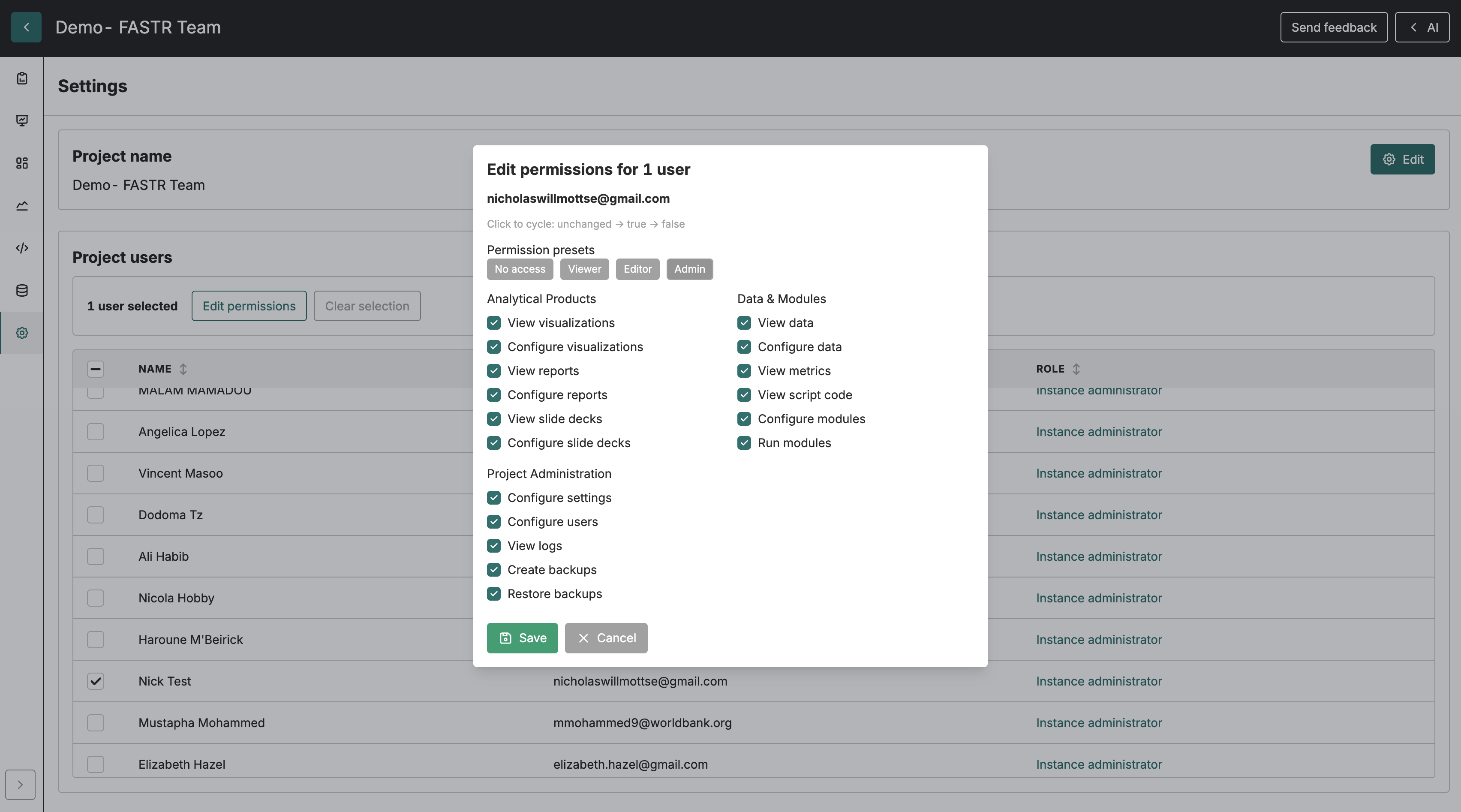
Task: Uncheck Nick Test row checkbox
Action: coord(96,682)
